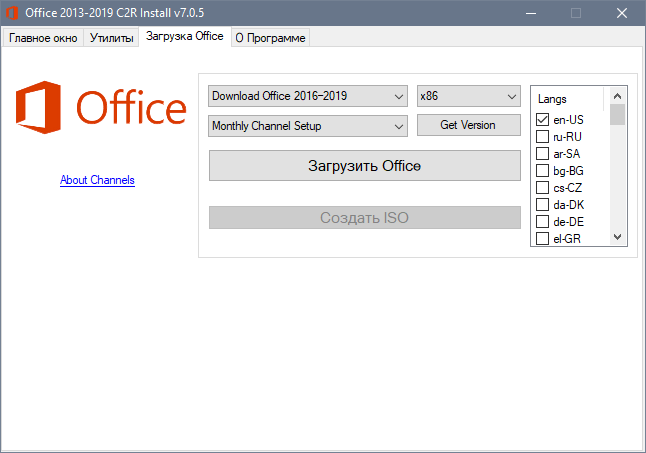Expand the Download Office 2016-2019 dropdown
646x453 pixels.
coord(308,96)
